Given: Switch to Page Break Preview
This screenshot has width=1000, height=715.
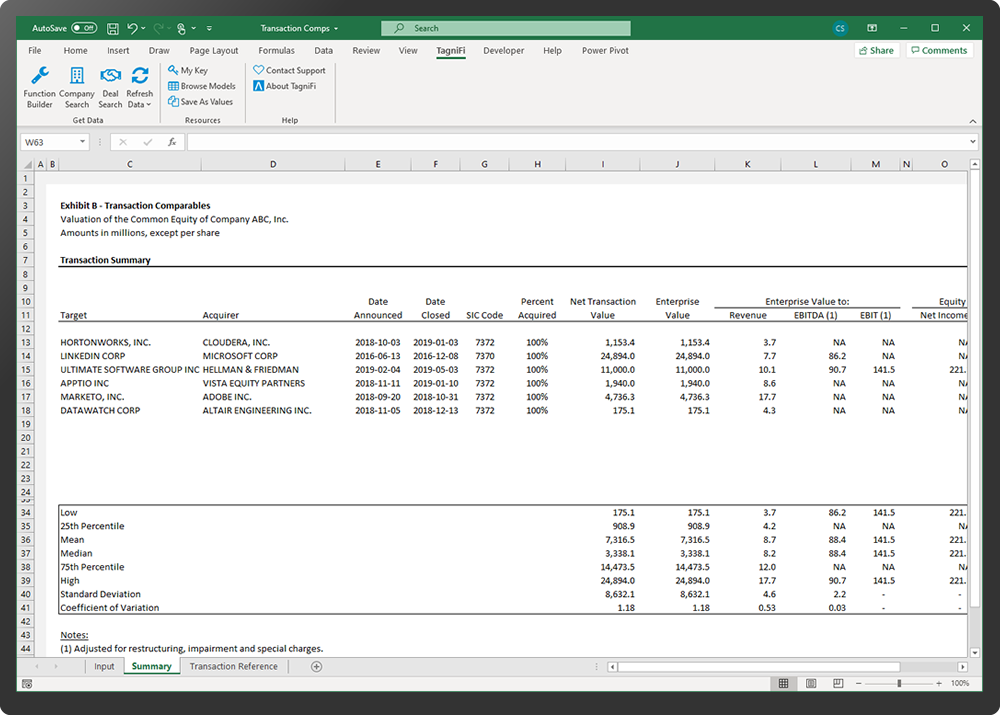Looking at the screenshot, I should [x=838, y=683].
